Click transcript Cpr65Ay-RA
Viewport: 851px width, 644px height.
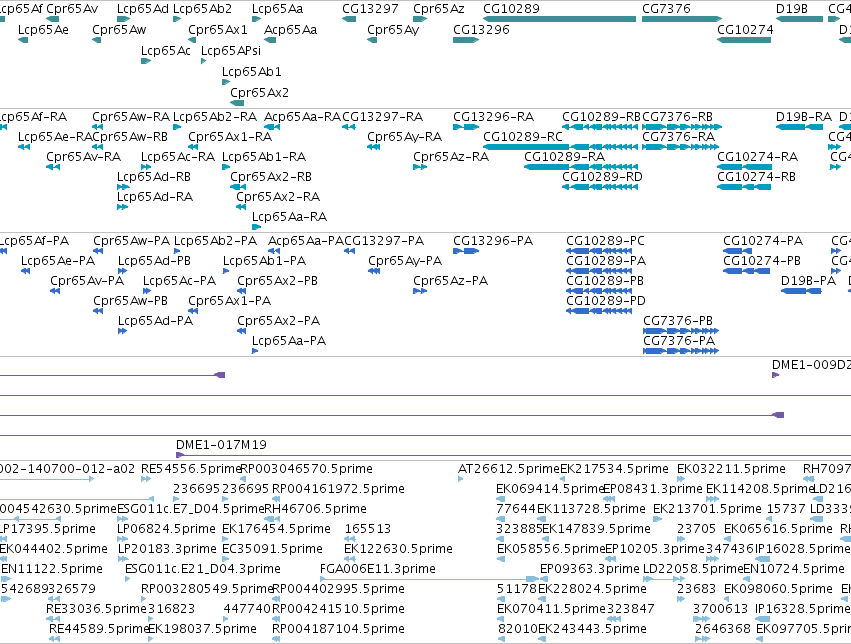click(373, 146)
